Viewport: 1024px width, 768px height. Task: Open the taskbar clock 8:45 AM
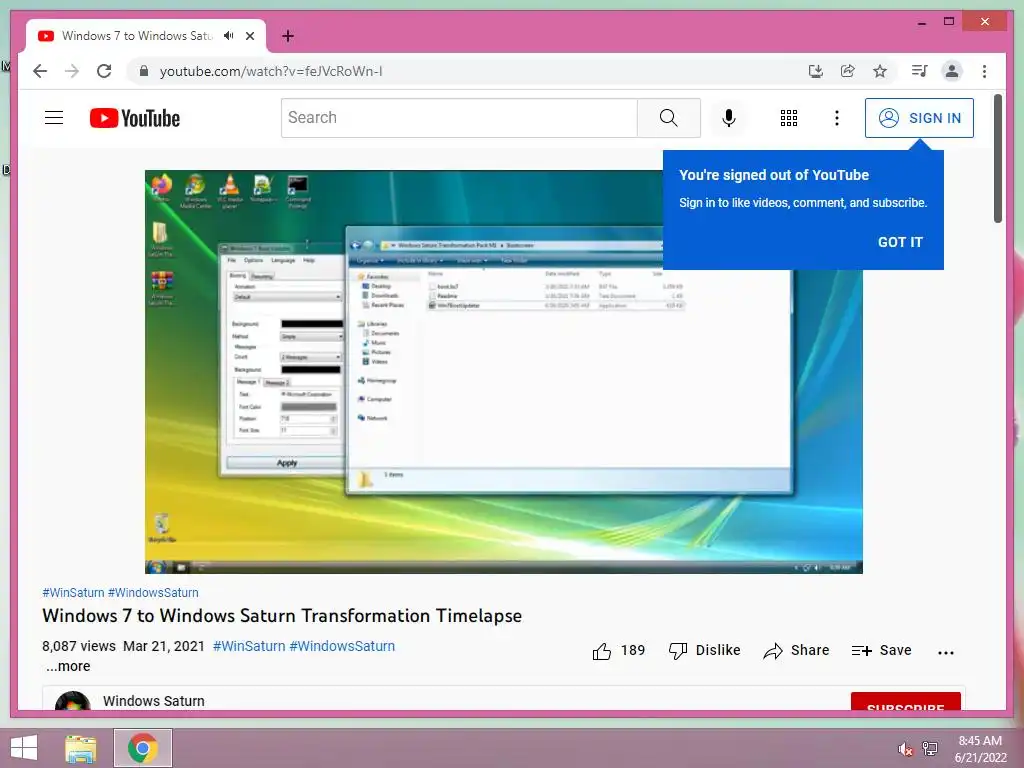pos(980,741)
